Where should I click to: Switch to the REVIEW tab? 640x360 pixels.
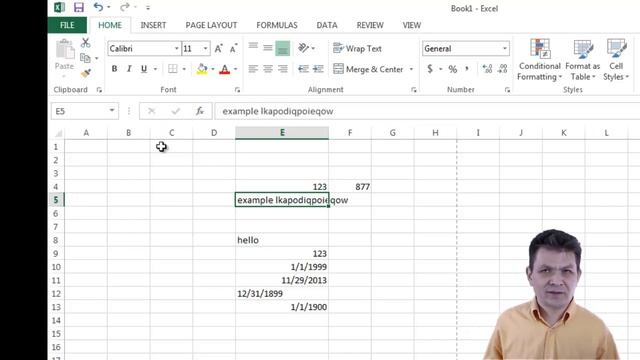(370, 25)
